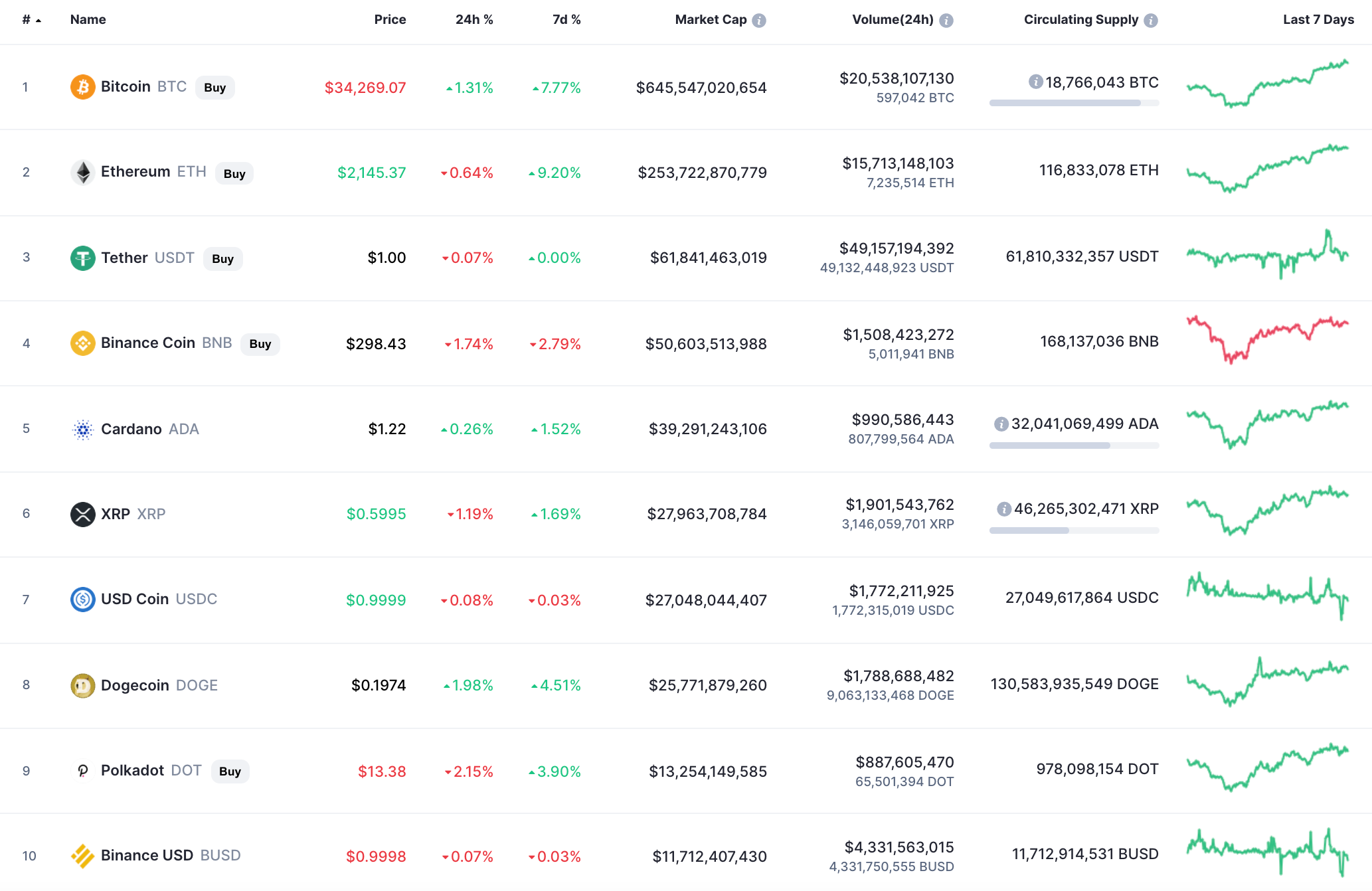Click the Tether green logo icon
Image resolution: width=1372 pixels, height=891 pixels.
pyautogui.click(x=82, y=258)
